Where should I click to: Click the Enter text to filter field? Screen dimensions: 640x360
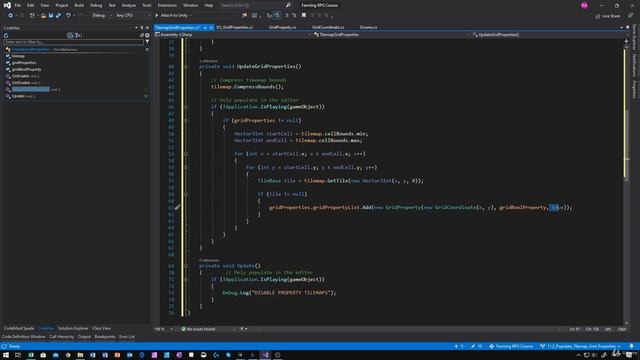pyautogui.click(x=74, y=42)
